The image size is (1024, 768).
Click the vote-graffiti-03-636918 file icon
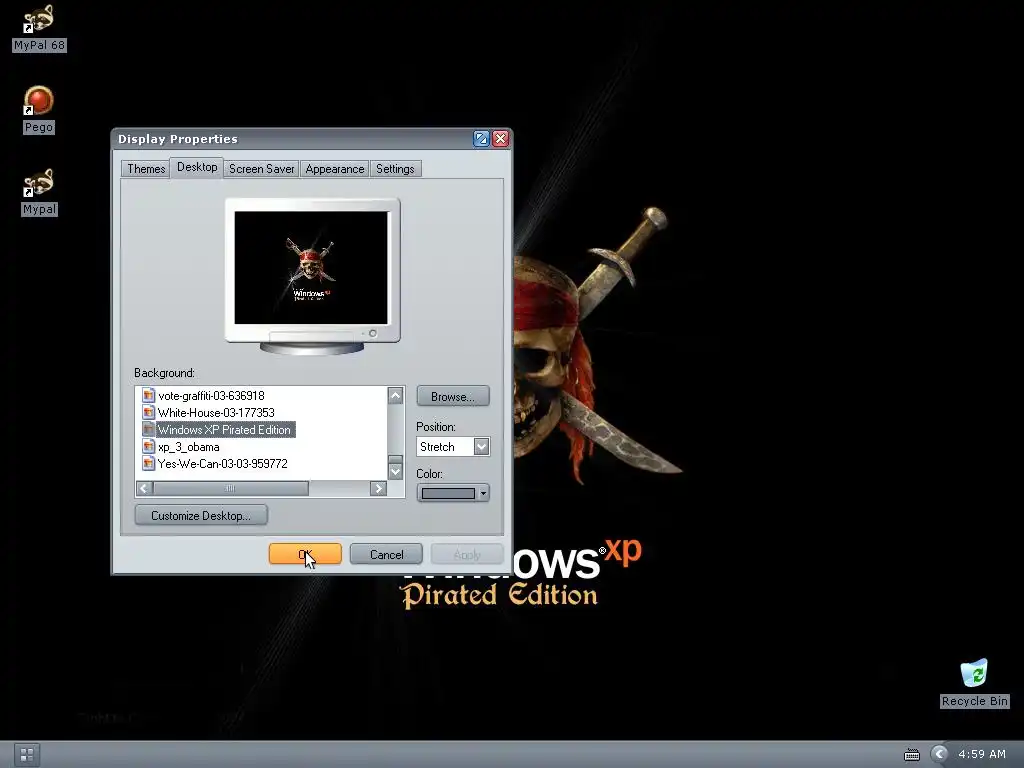click(x=148, y=395)
